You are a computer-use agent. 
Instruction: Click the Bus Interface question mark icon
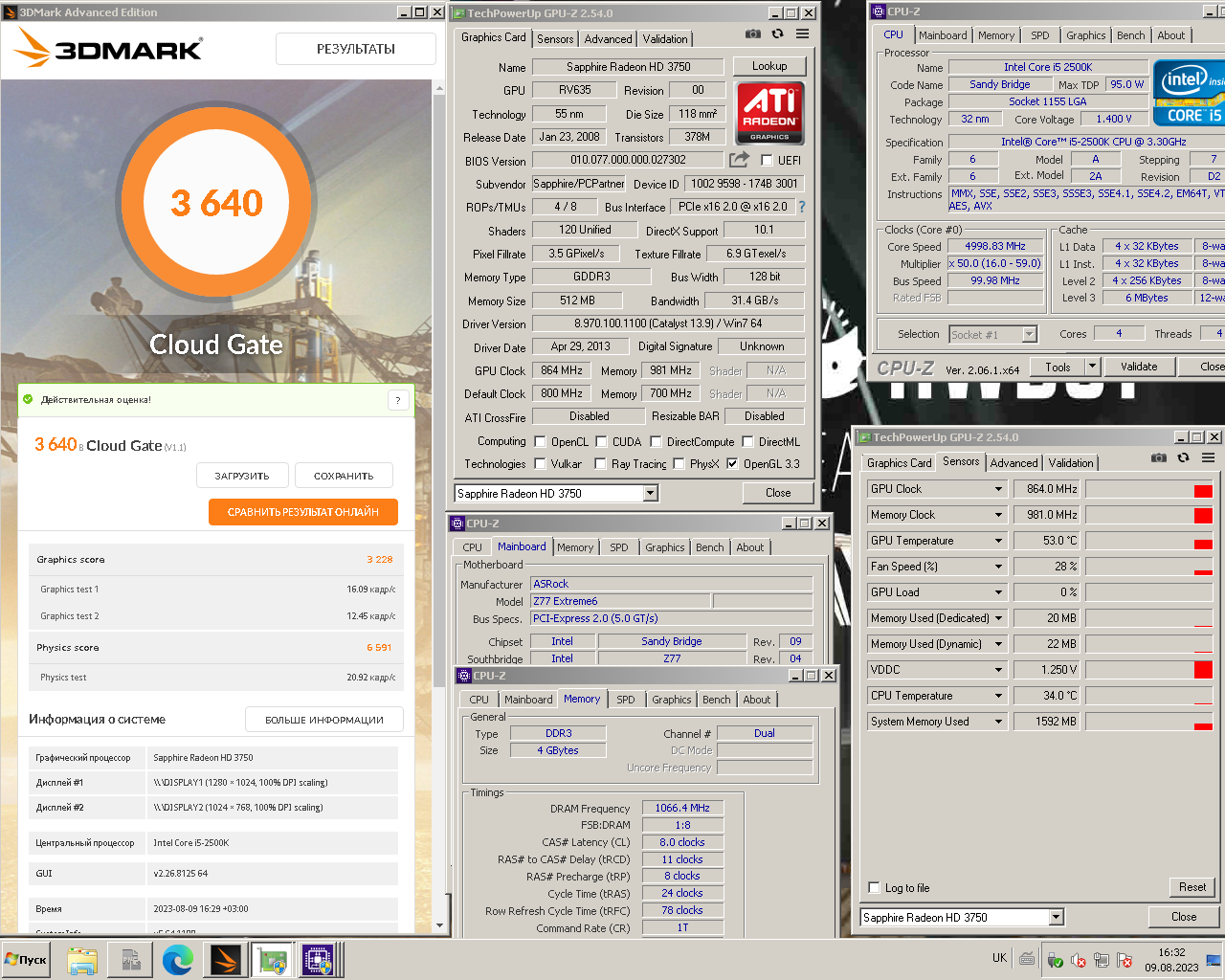(801, 207)
